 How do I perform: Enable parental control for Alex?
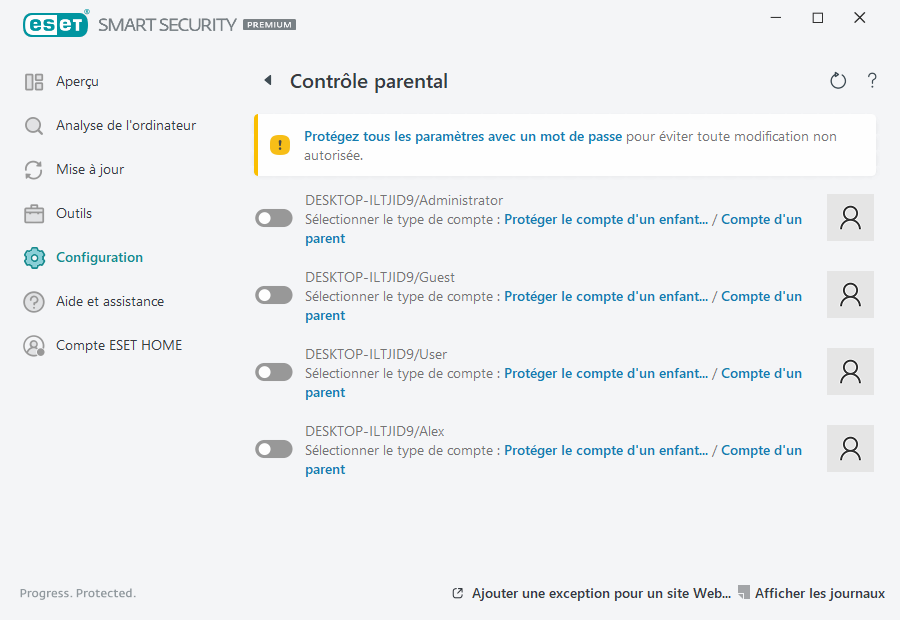tap(273, 448)
